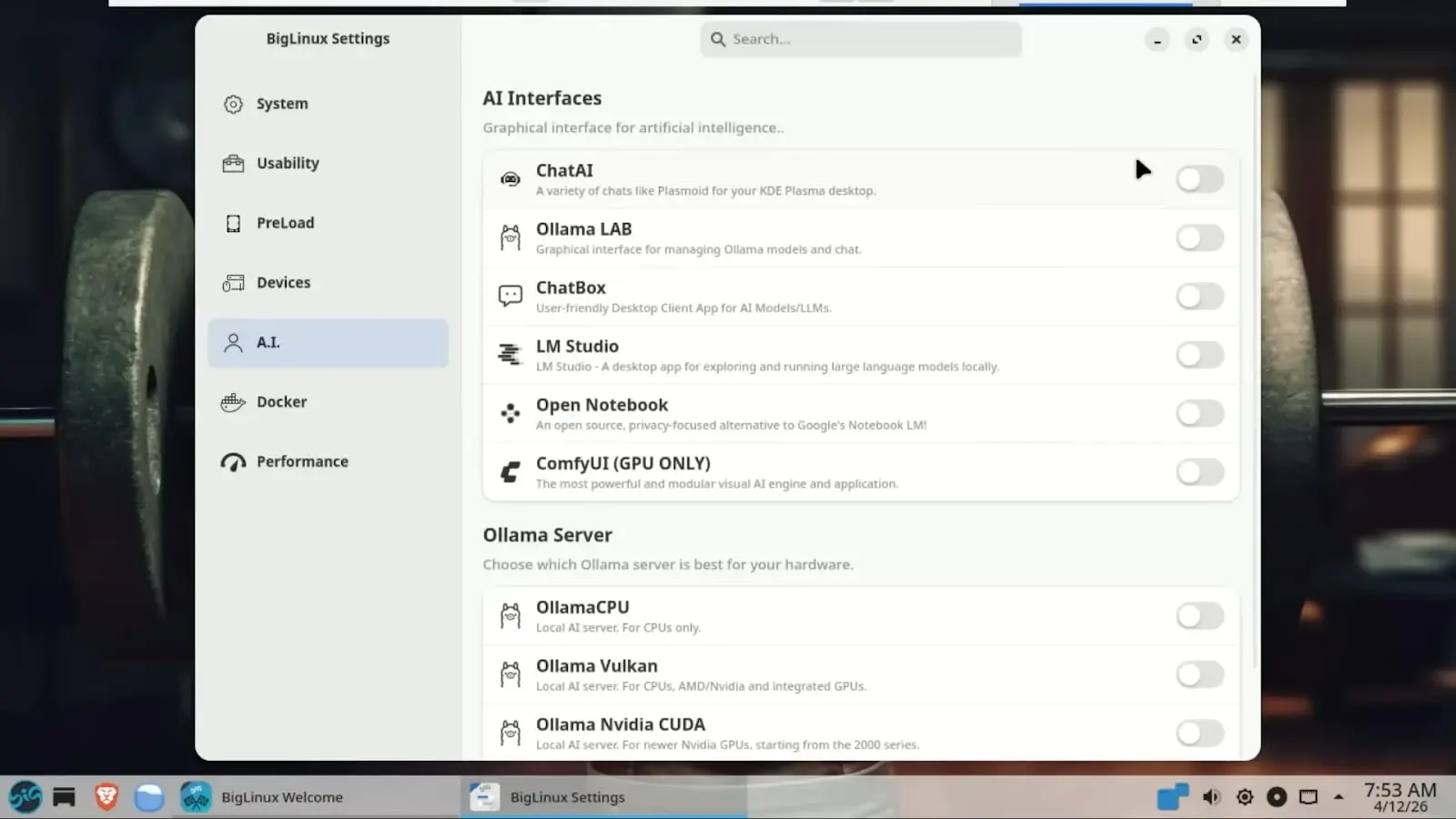The height and width of the screenshot is (819, 1456).
Task: Select the PreLoad category
Action: (328, 223)
